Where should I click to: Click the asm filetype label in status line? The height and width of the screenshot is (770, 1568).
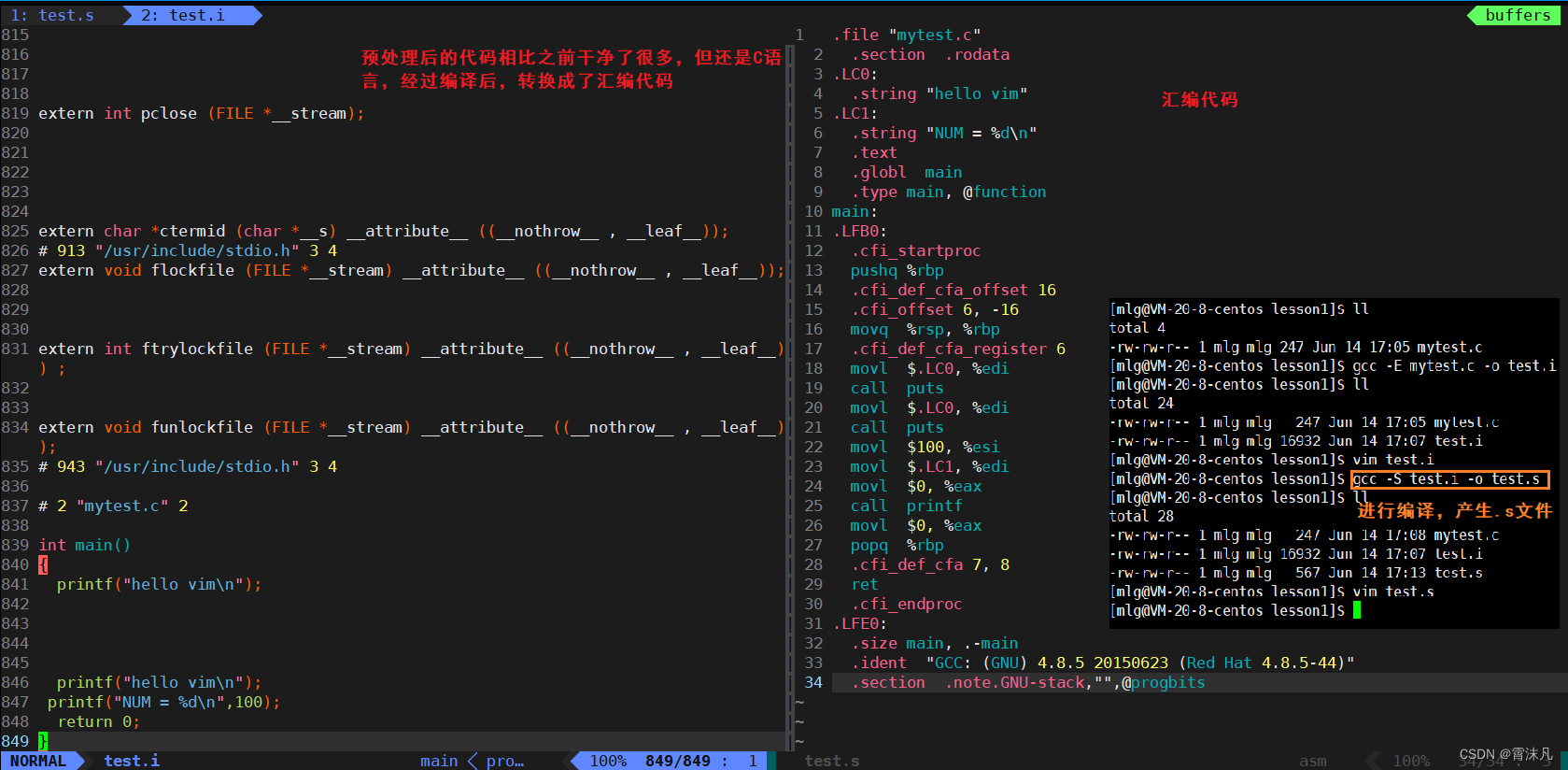[x=1313, y=761]
